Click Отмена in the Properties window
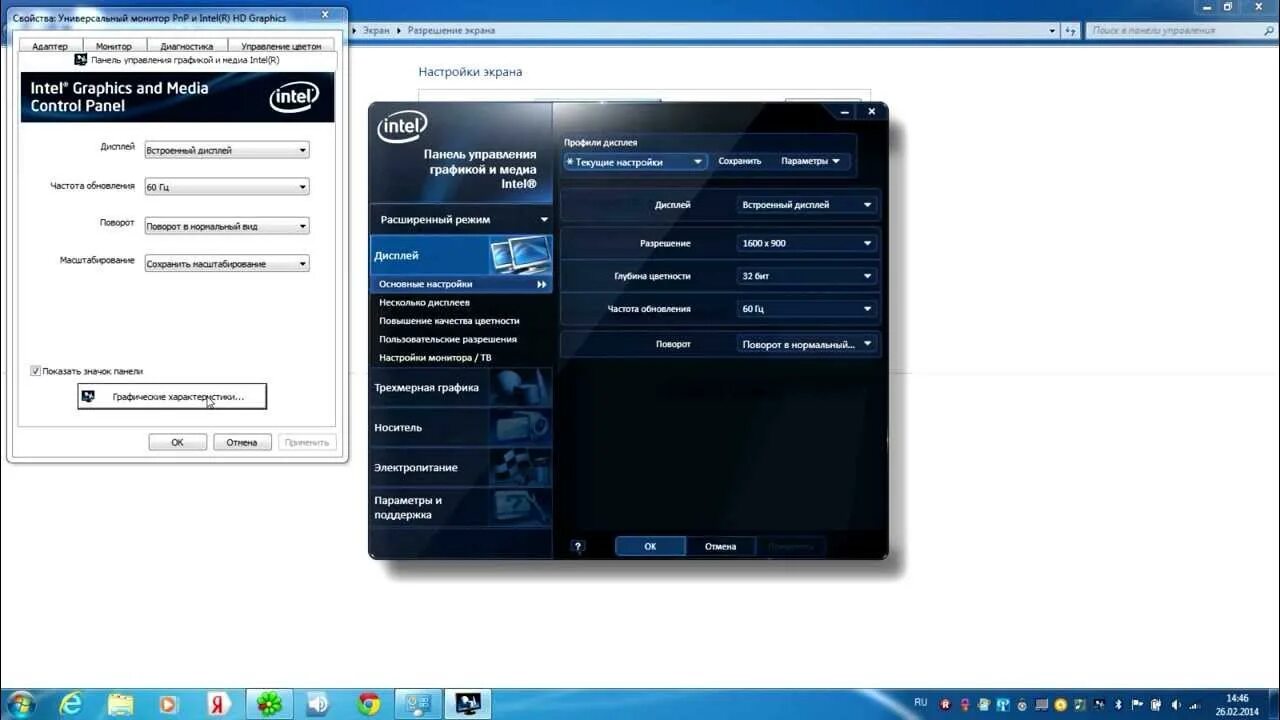Viewport: 1280px width, 720px height. pyautogui.click(x=242, y=442)
